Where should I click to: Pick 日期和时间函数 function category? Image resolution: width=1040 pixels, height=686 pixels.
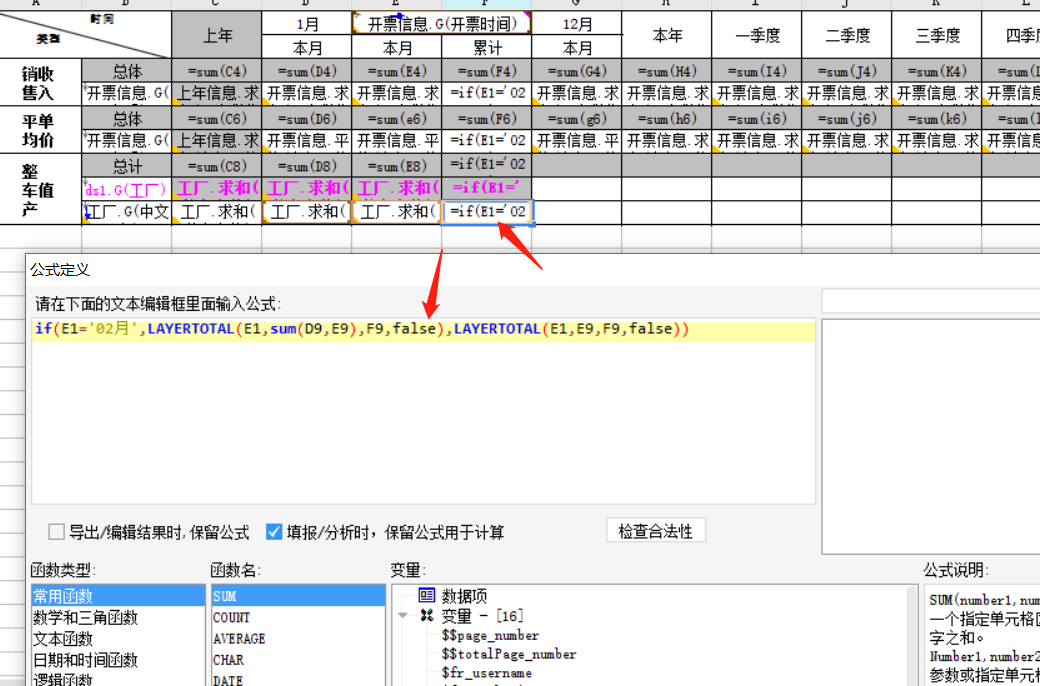85,660
